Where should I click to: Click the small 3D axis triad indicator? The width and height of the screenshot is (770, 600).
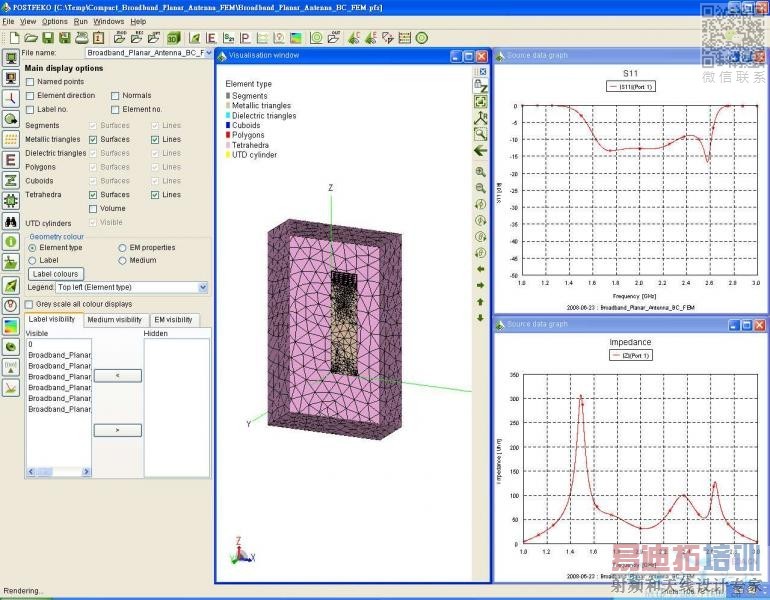point(242,550)
